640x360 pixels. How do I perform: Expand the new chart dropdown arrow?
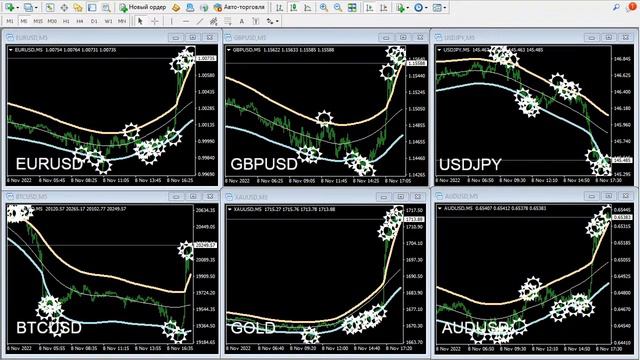click(18, 7)
